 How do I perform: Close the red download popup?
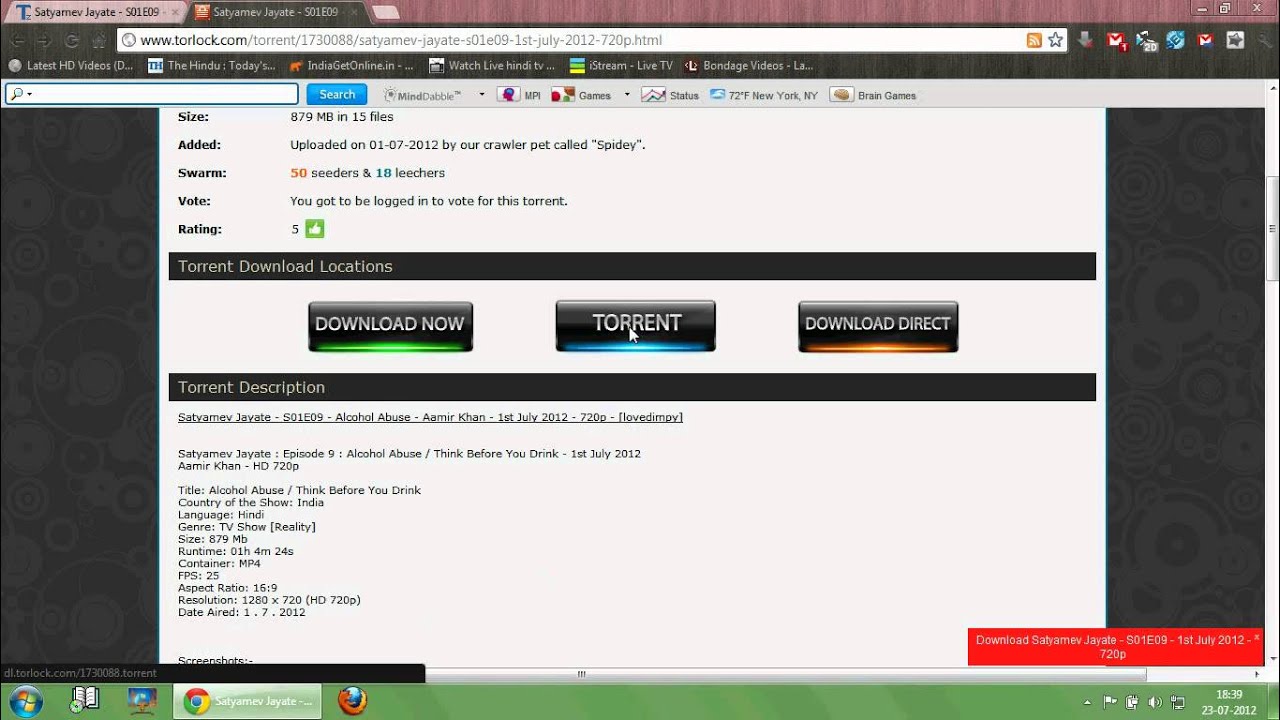click(1257, 637)
